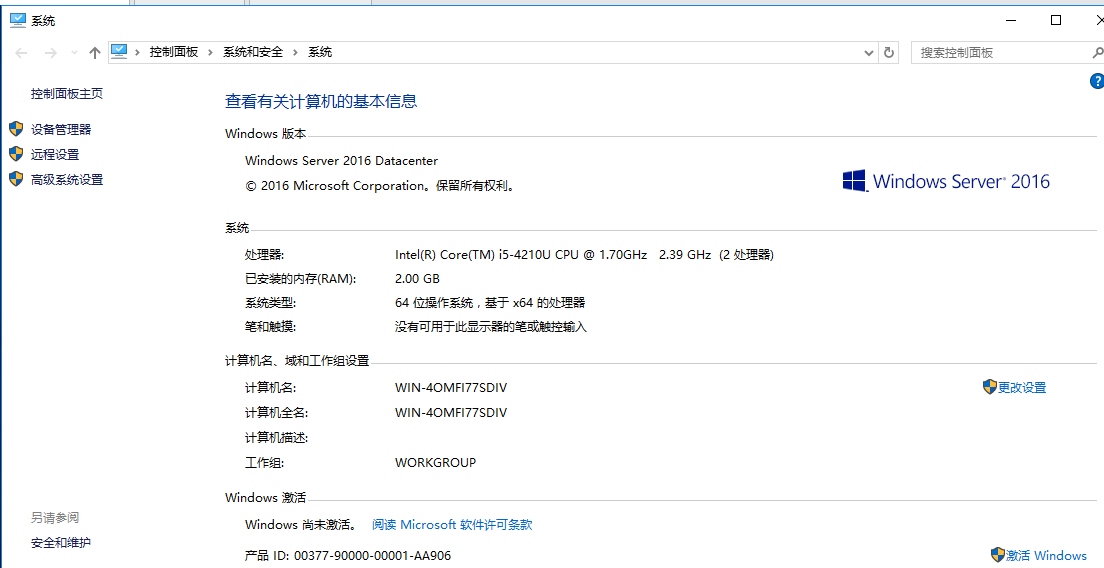Image resolution: width=1104 pixels, height=568 pixels.
Task: Open the address bar history dropdown
Action: [x=869, y=53]
